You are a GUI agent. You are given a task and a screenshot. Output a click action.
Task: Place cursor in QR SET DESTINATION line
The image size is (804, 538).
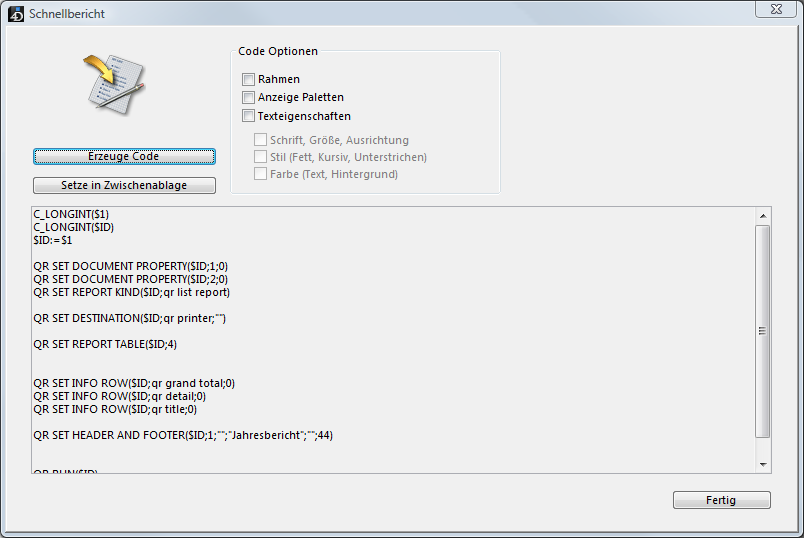(130, 318)
